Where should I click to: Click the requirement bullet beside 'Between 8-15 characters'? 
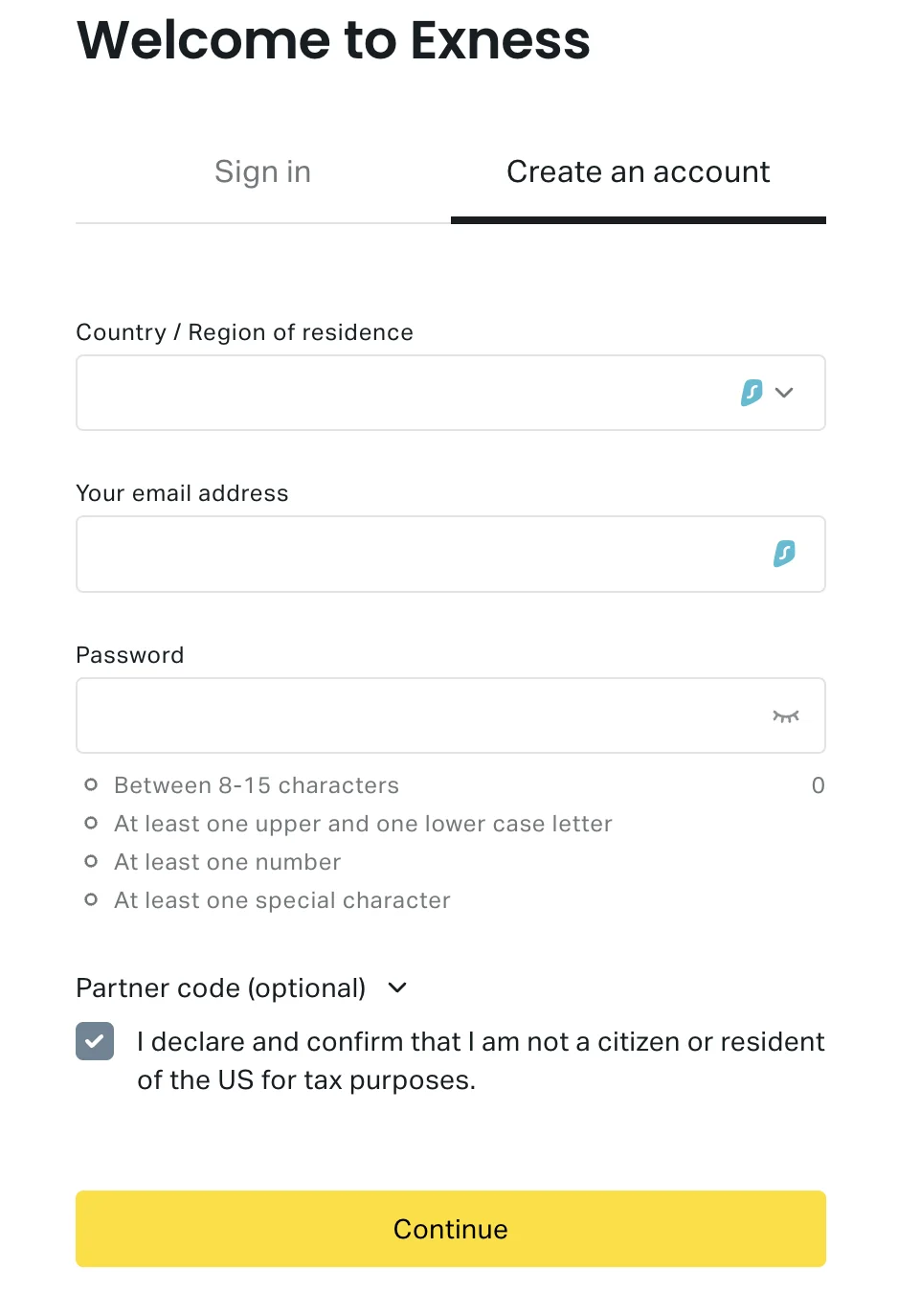tap(91, 784)
